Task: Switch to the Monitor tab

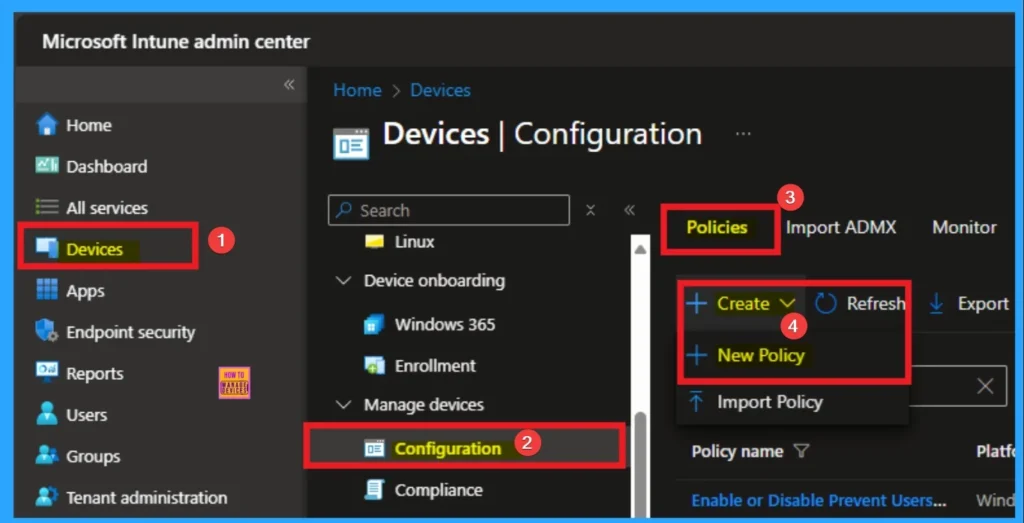Action: [964, 228]
